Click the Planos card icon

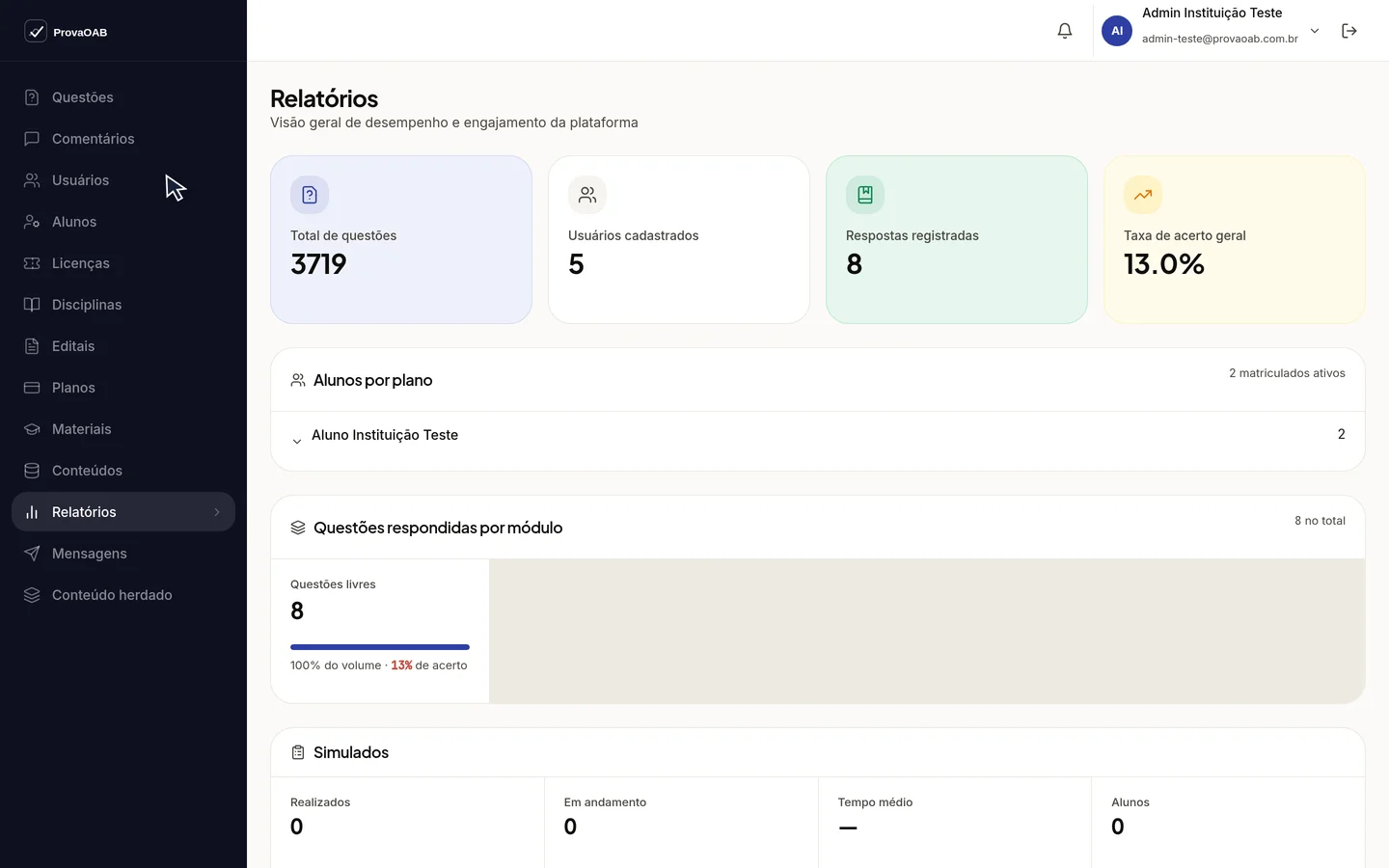tap(32, 388)
